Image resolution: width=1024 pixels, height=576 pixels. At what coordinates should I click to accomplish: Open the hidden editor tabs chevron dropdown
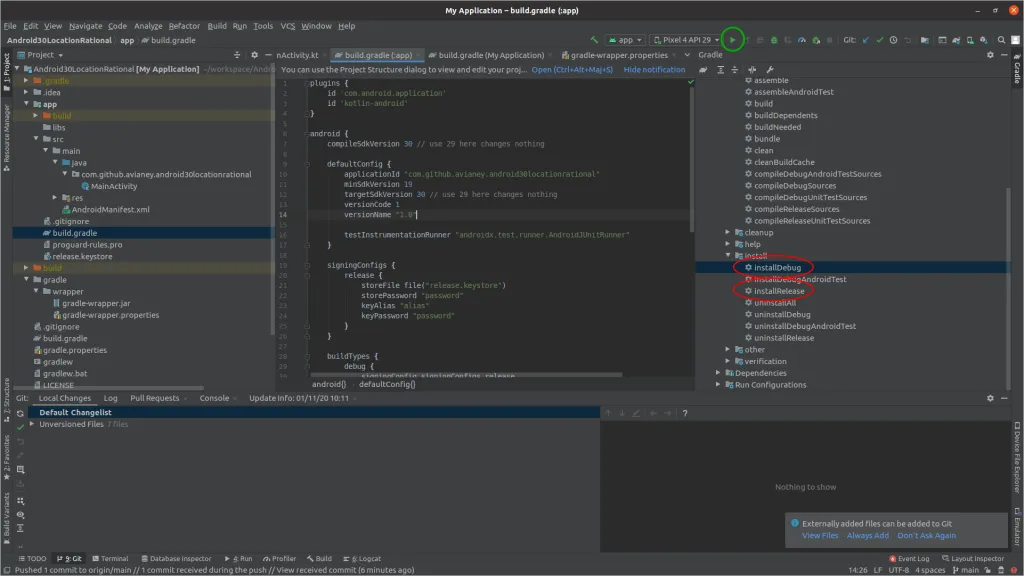[687, 55]
